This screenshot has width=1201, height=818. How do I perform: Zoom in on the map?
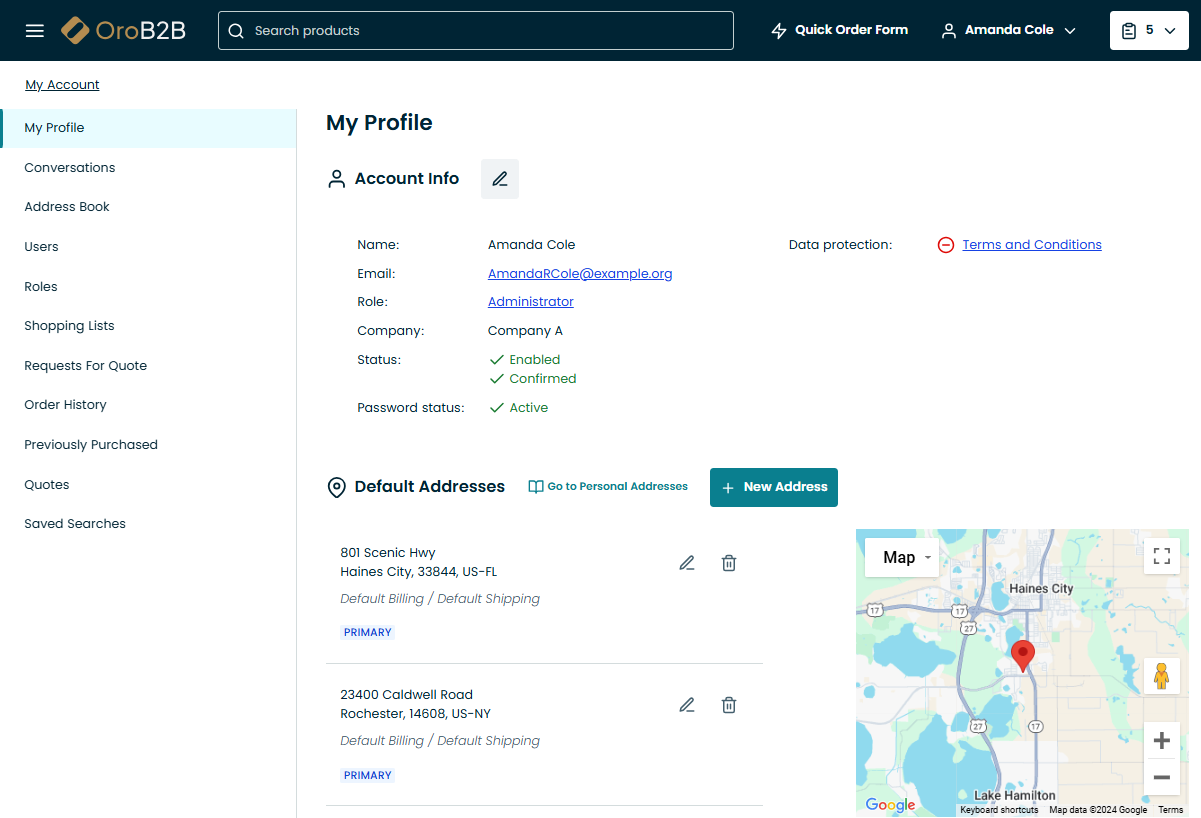point(1161,741)
